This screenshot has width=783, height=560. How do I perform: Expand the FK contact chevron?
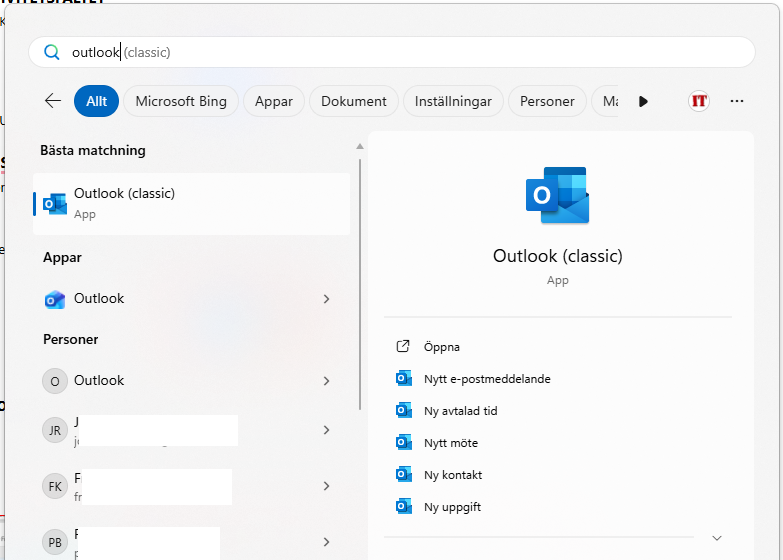[x=326, y=486]
